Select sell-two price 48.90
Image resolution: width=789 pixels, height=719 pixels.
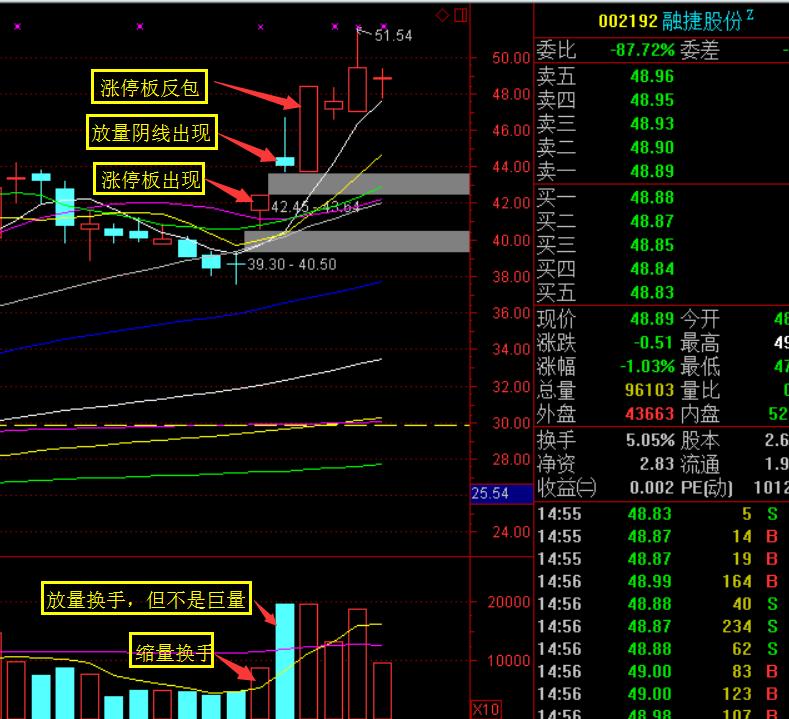pos(652,147)
